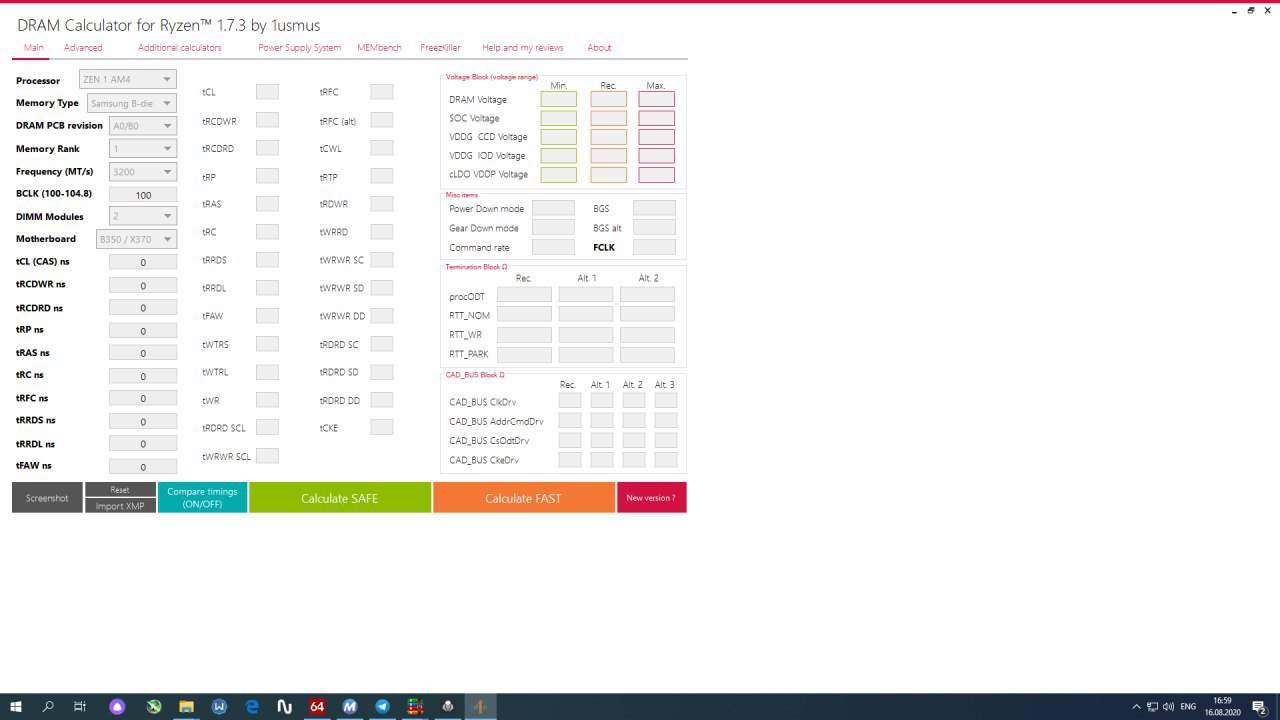
Task: Click the tCL (CAS) ns input field
Action: pyautogui.click(x=143, y=262)
